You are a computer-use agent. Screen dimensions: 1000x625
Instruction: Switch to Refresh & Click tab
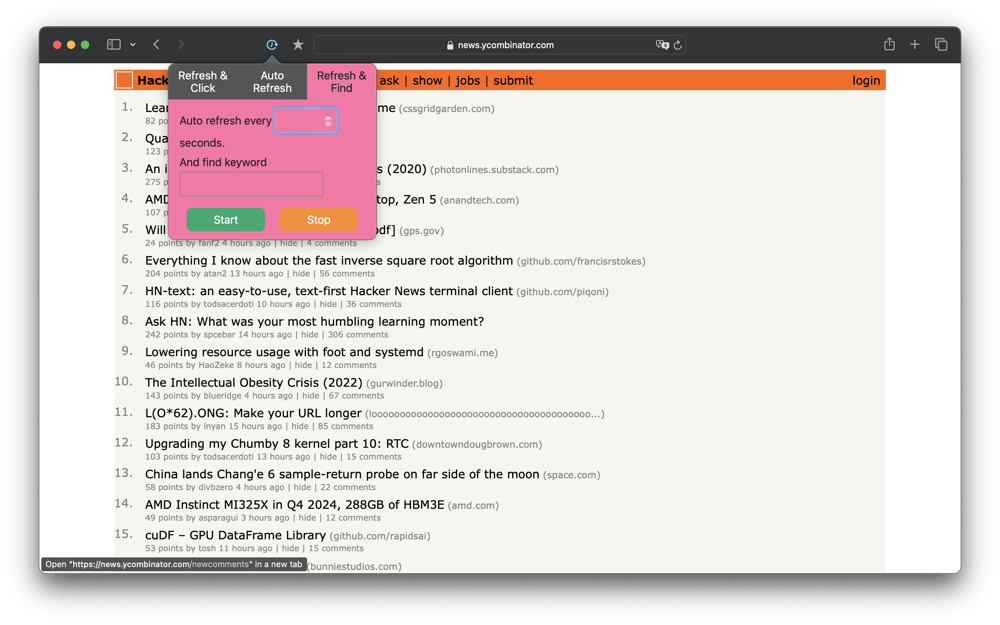(203, 82)
